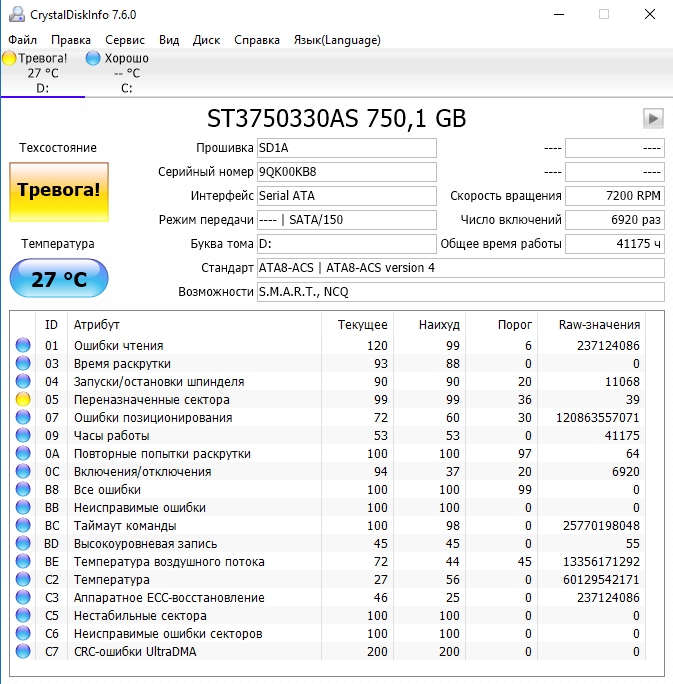Click the Атрибут column header
This screenshot has width=673, height=684.
point(195,325)
